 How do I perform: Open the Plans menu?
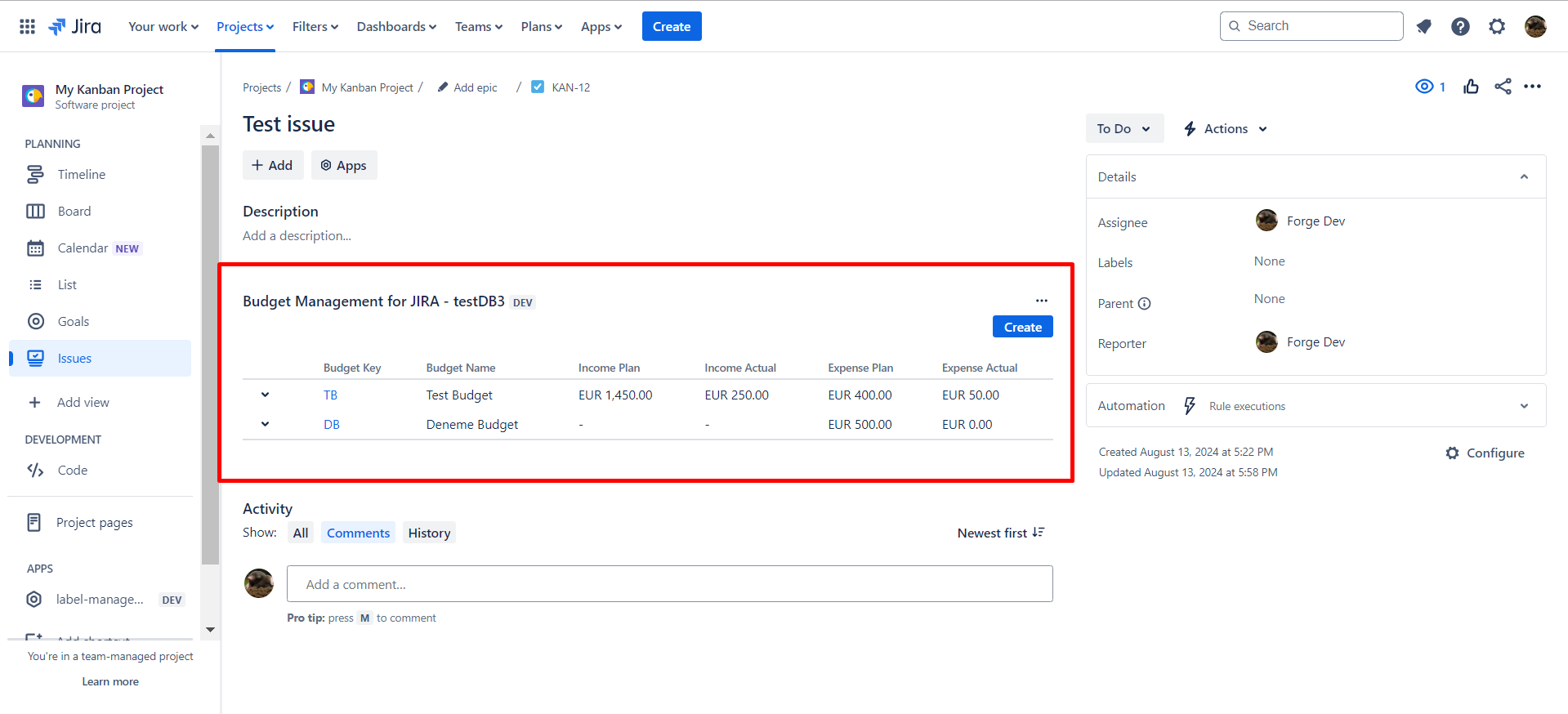pos(542,27)
